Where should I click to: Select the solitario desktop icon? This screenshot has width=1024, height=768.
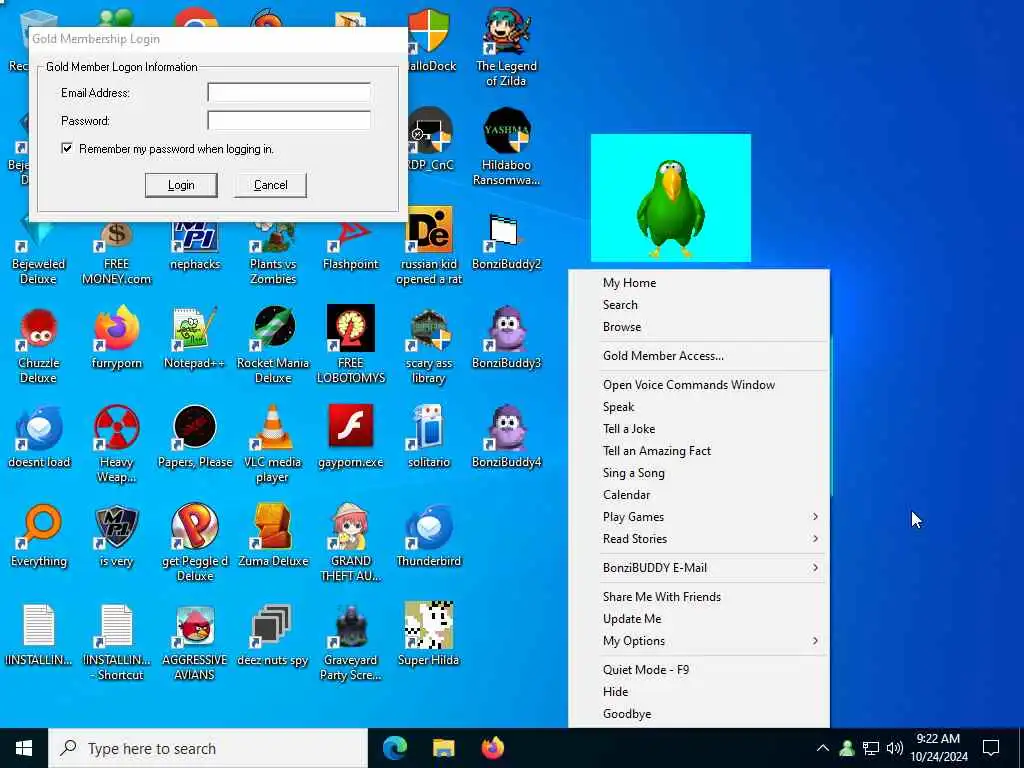click(429, 436)
